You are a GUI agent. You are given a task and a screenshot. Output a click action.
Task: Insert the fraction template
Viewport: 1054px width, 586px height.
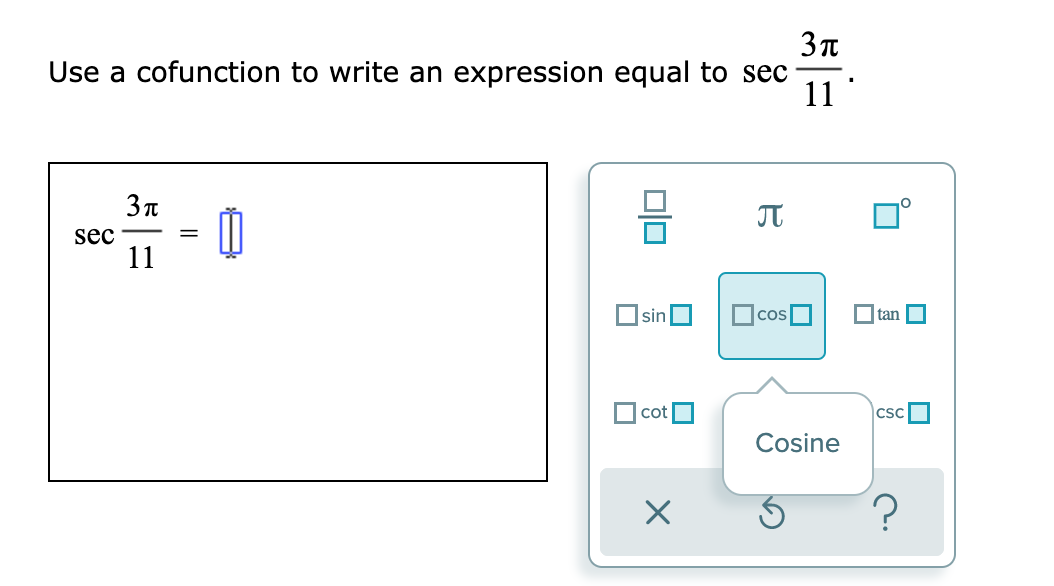point(653,215)
